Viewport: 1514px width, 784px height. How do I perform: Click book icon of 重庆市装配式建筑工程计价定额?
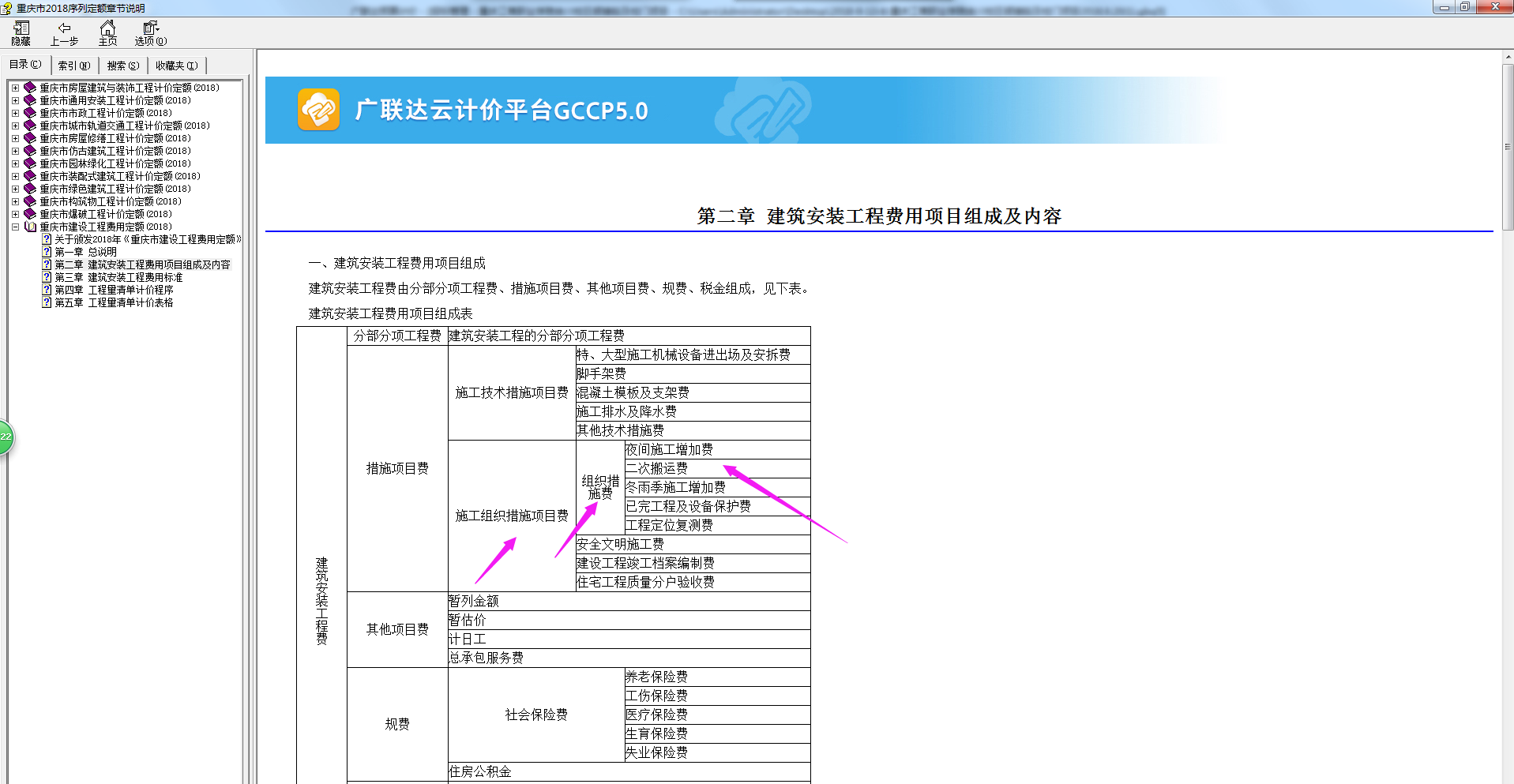(x=30, y=176)
